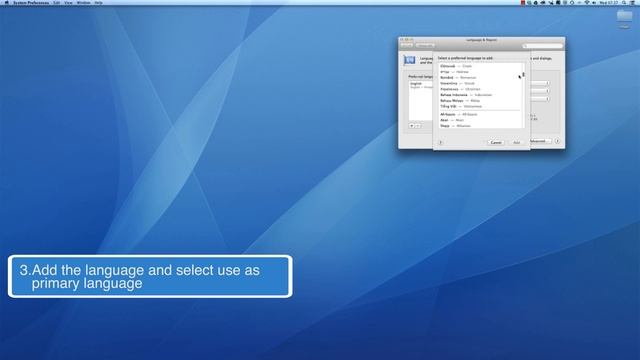The width and height of the screenshot is (640, 360).
Task: Open the Apple menu
Action: [x=7, y=2]
